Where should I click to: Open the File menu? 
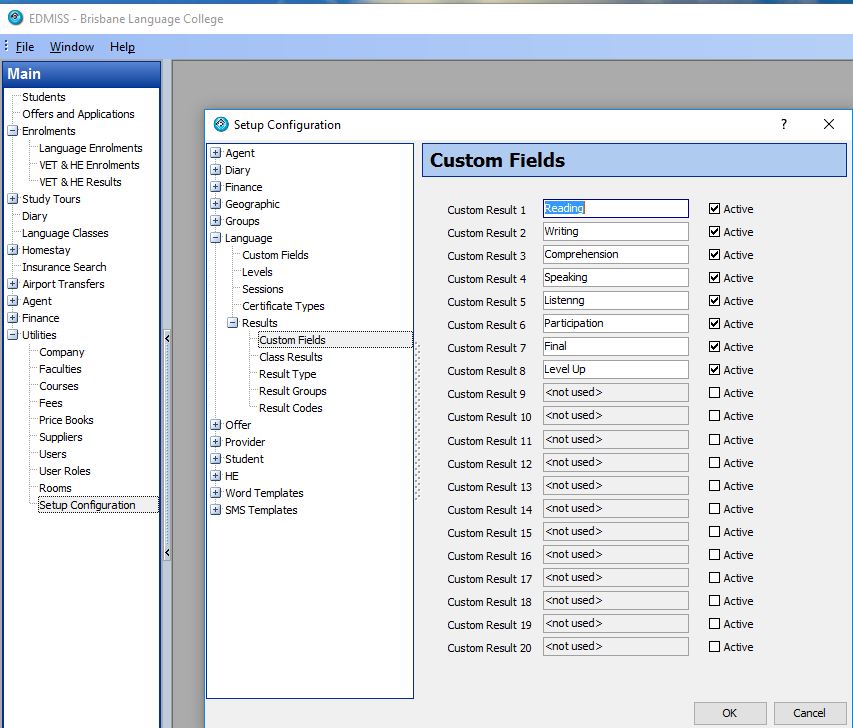point(24,46)
